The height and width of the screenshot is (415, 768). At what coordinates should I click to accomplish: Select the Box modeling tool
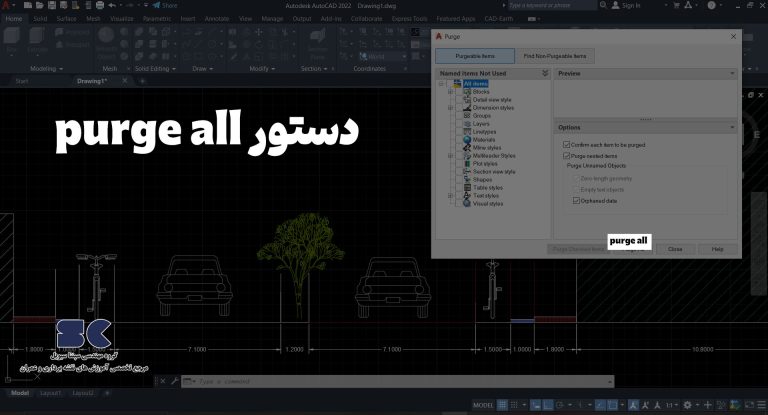coord(11,39)
